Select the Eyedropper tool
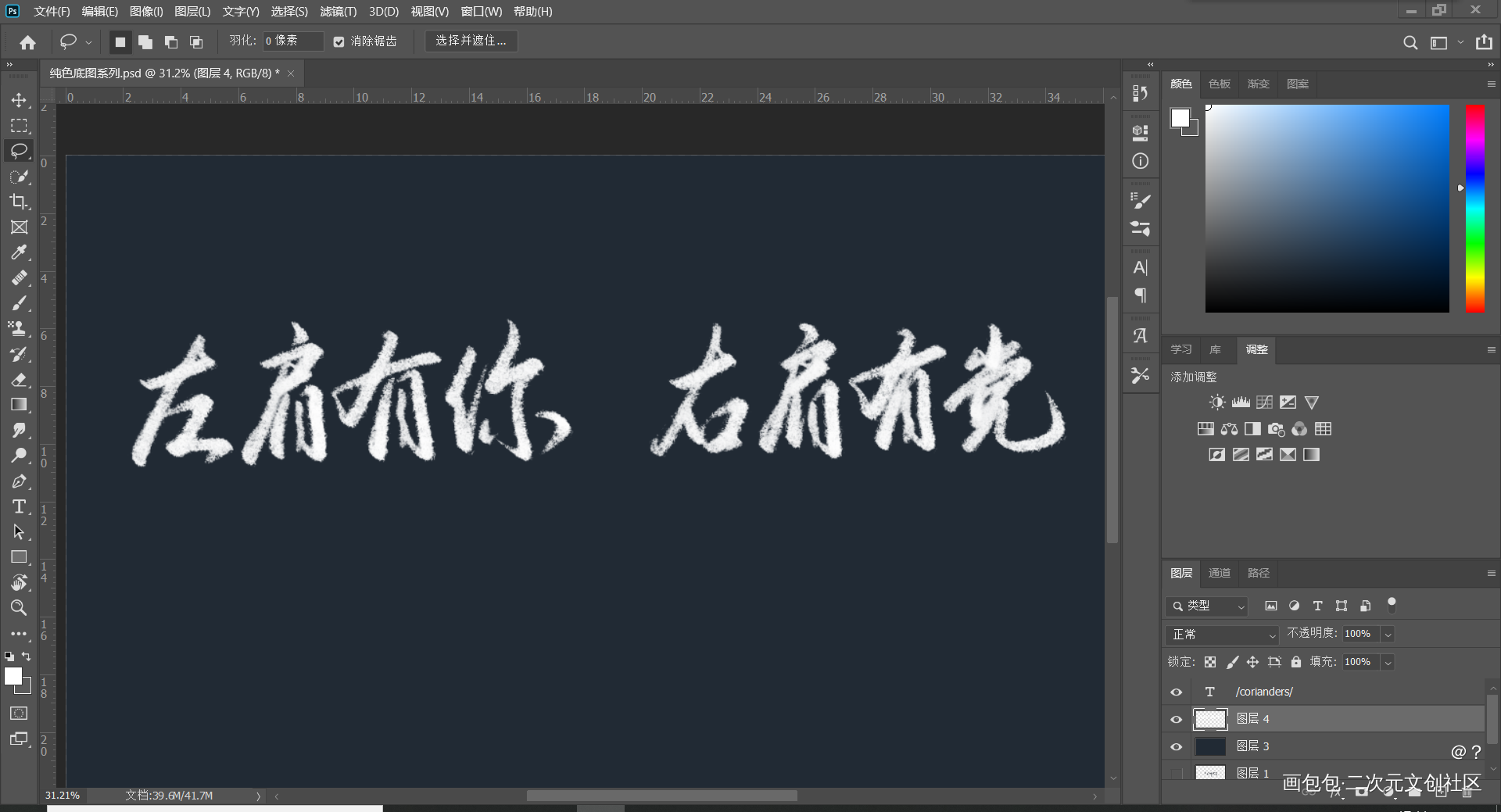Screen dimensions: 1501x812 point(19,252)
